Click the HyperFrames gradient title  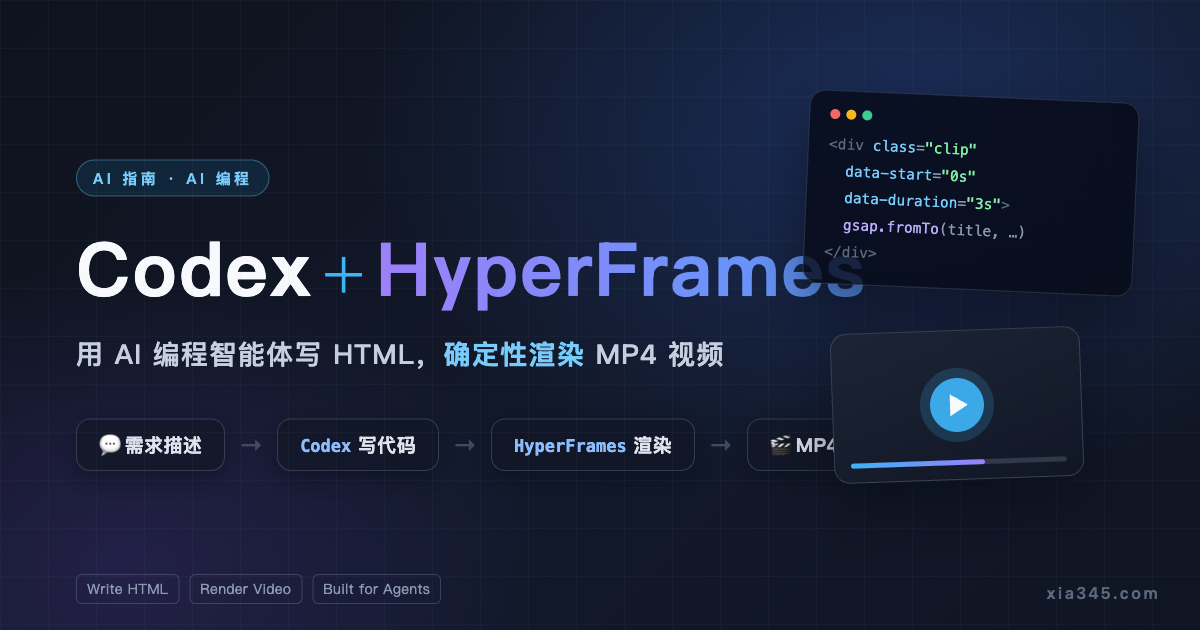[x=620, y=272]
